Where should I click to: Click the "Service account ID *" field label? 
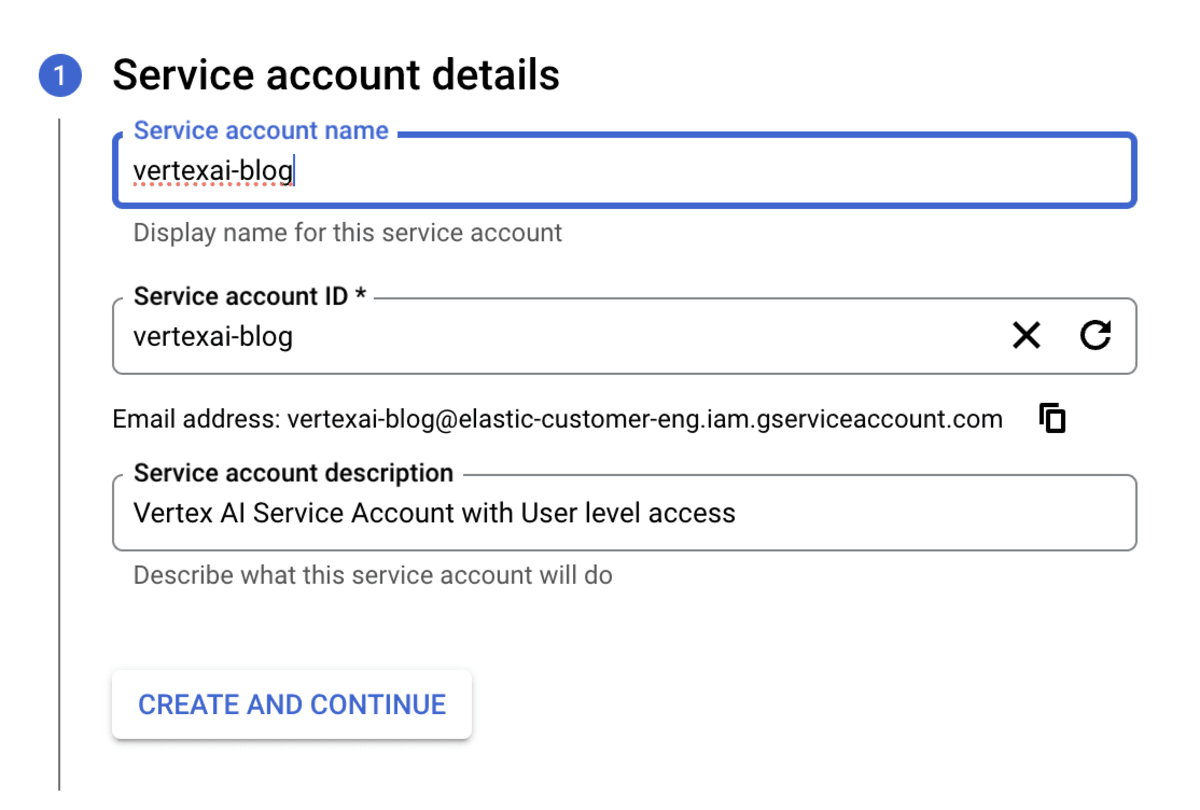tap(250, 297)
